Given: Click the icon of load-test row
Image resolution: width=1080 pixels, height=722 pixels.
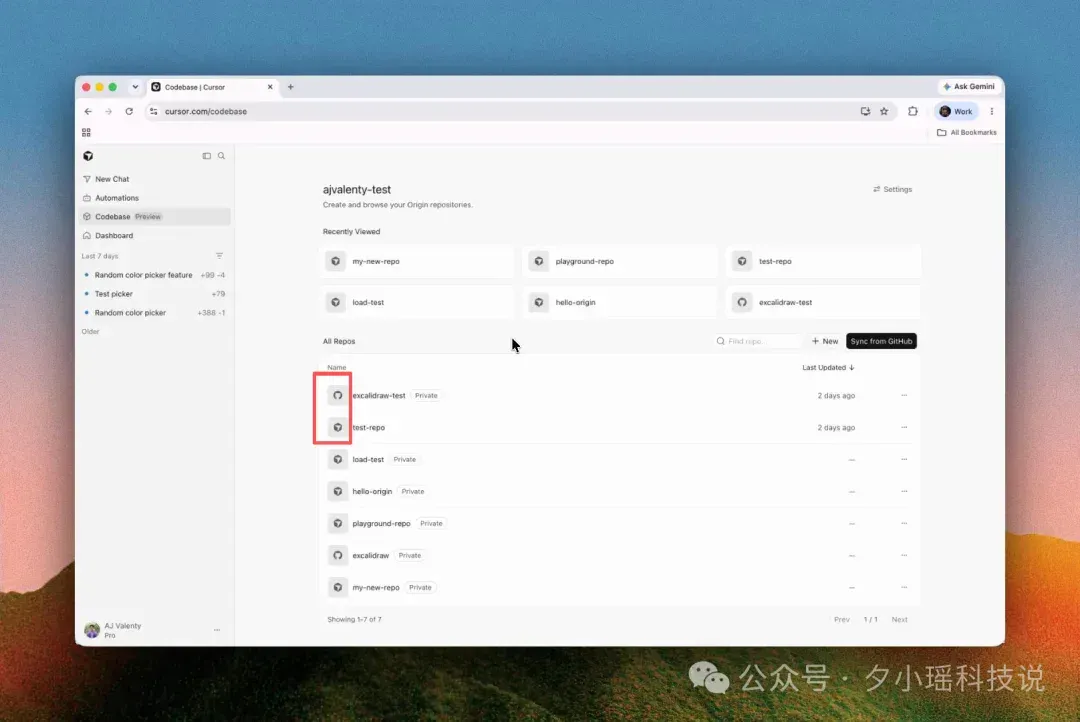Looking at the screenshot, I should tap(338, 460).
